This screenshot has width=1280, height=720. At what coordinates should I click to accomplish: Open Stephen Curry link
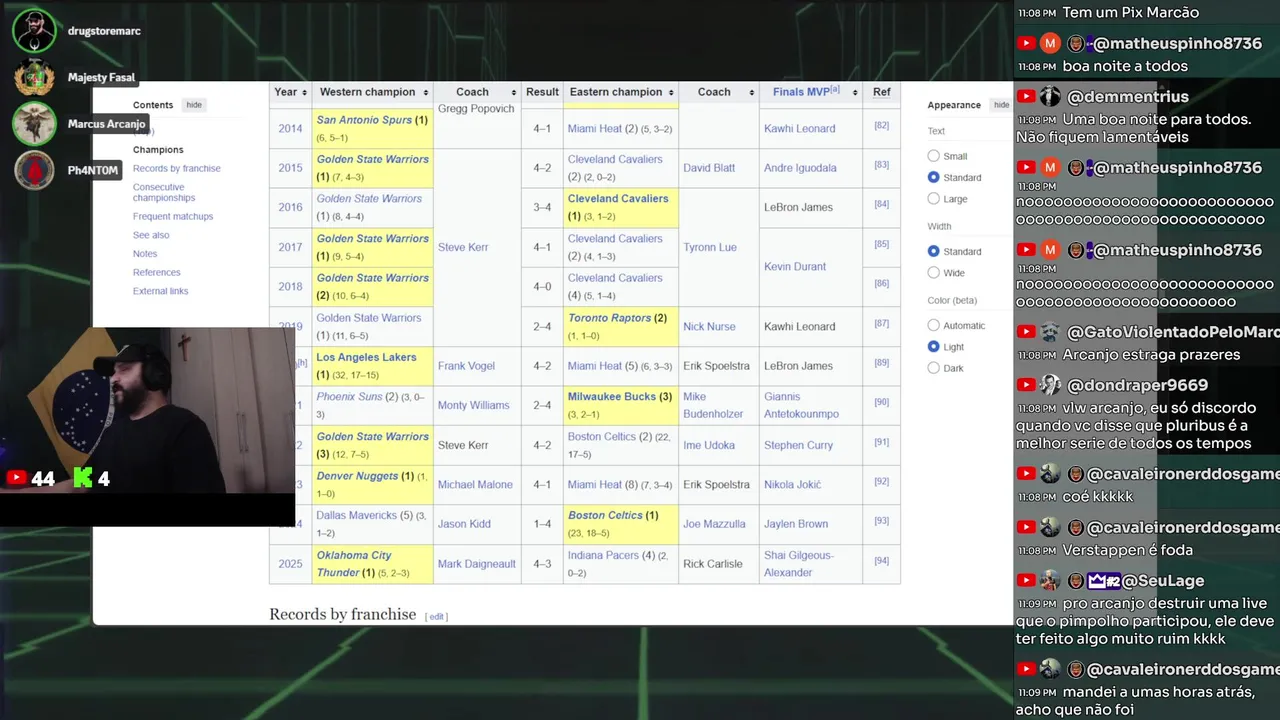pos(798,445)
